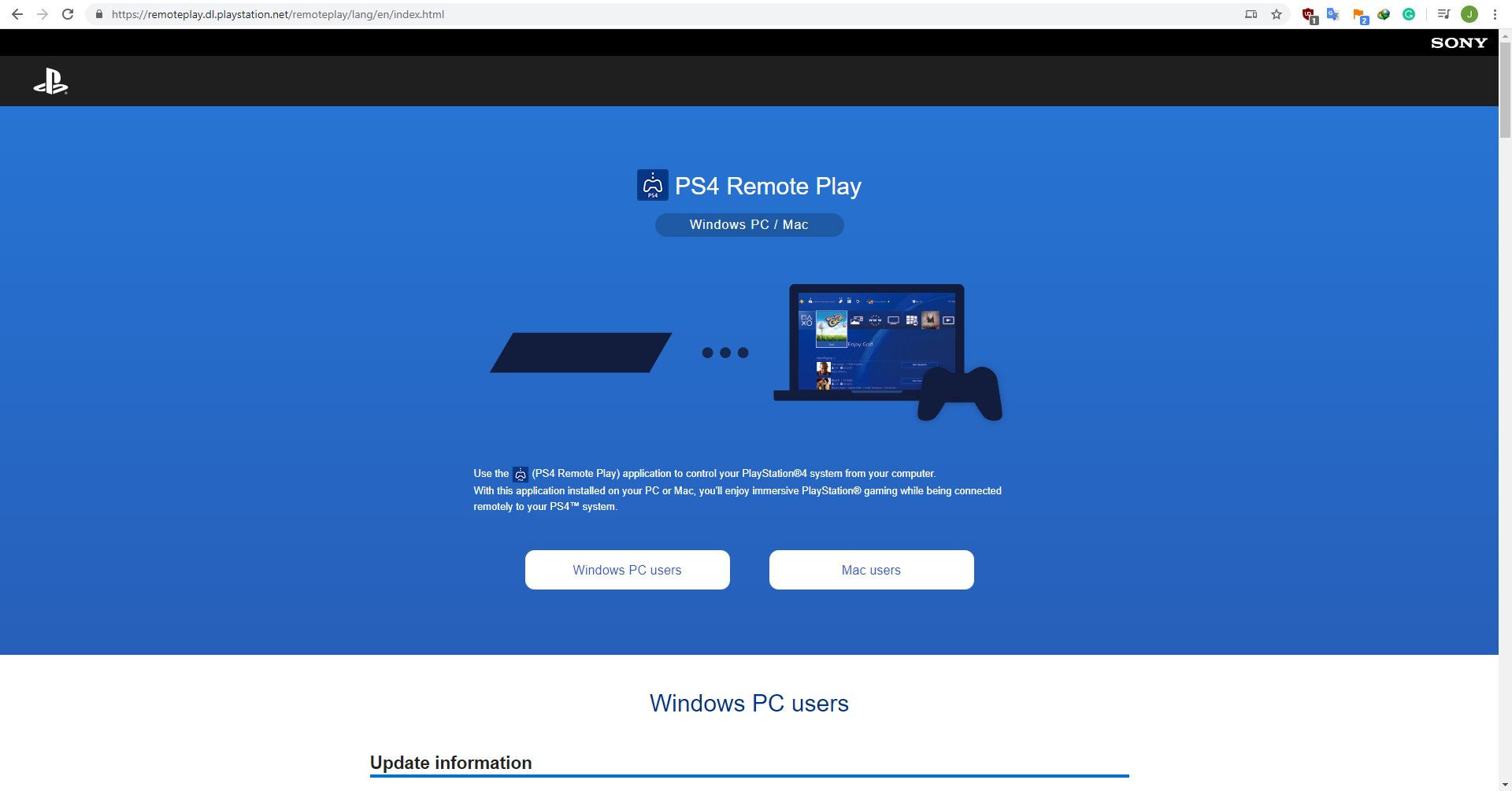Open the Grammarly extension
Viewport: 1512px width, 791px height.
point(1410,13)
